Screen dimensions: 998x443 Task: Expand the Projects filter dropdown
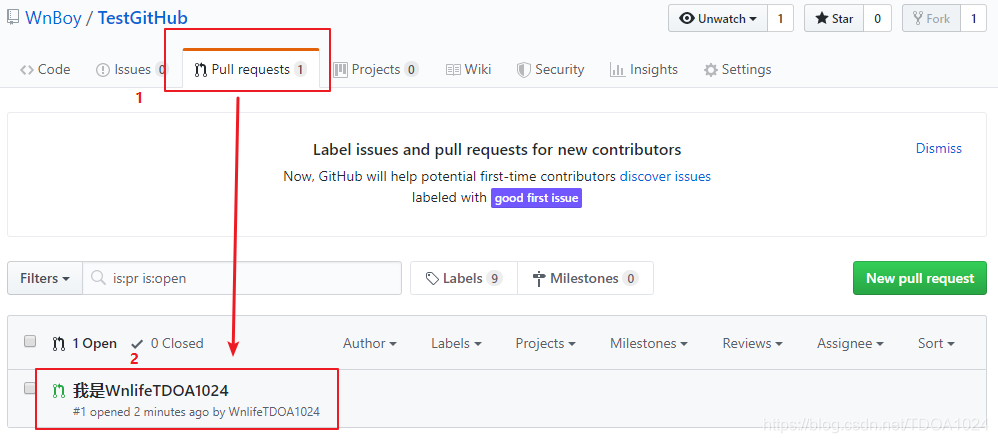coord(545,344)
